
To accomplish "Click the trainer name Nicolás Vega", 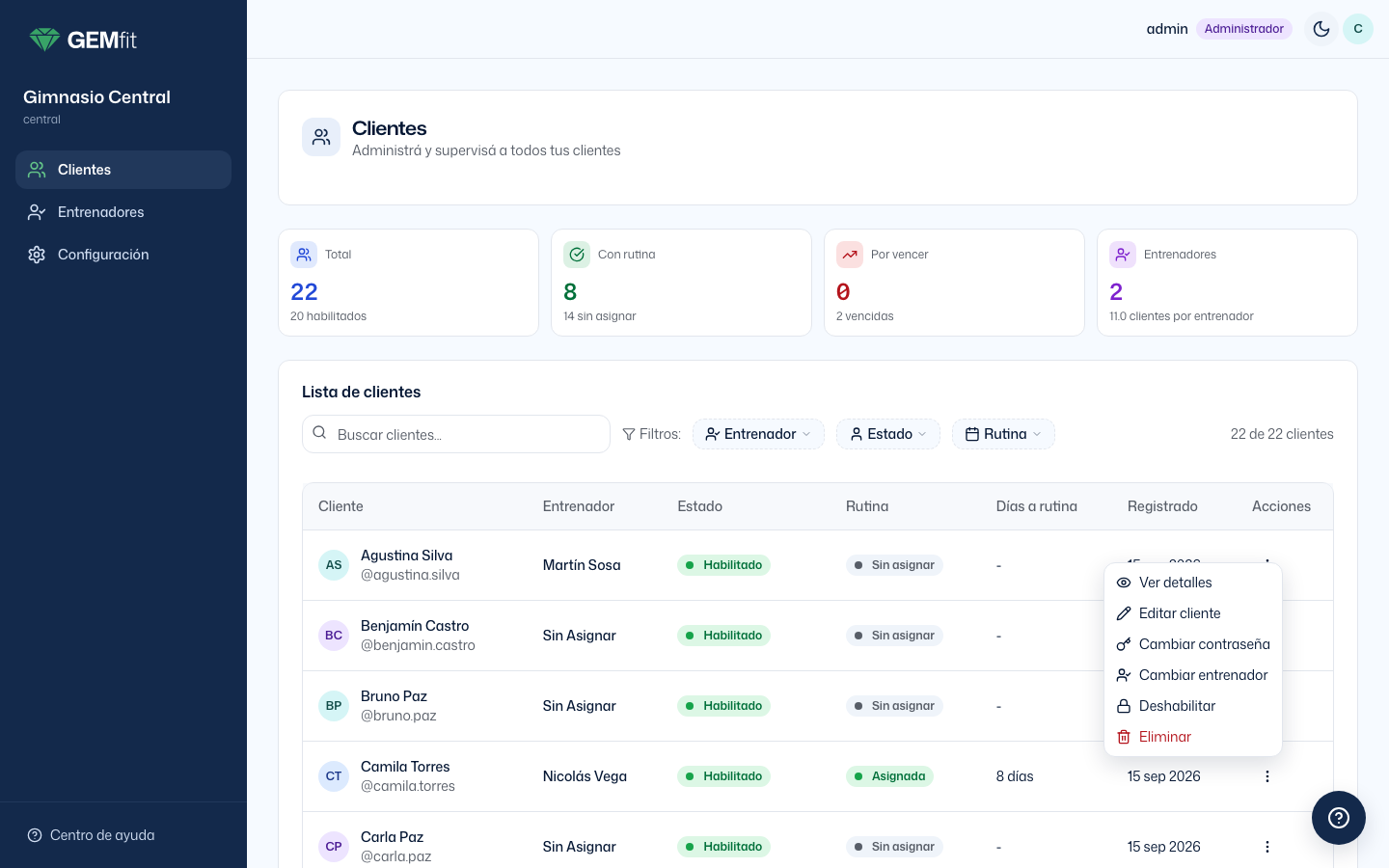I will (x=585, y=776).
